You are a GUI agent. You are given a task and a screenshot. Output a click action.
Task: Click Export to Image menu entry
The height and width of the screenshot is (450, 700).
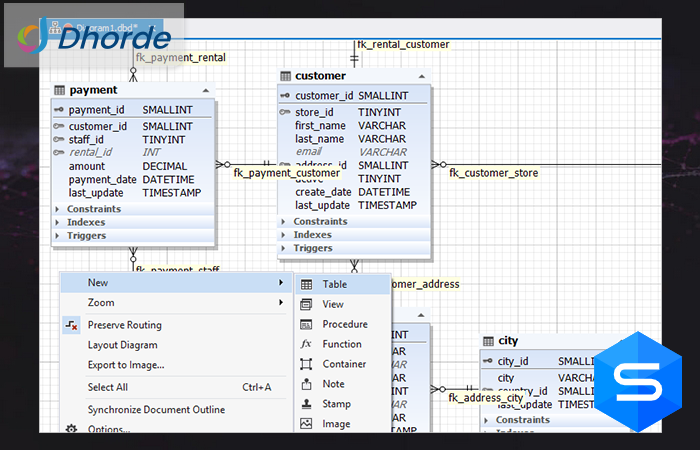click(x=126, y=365)
